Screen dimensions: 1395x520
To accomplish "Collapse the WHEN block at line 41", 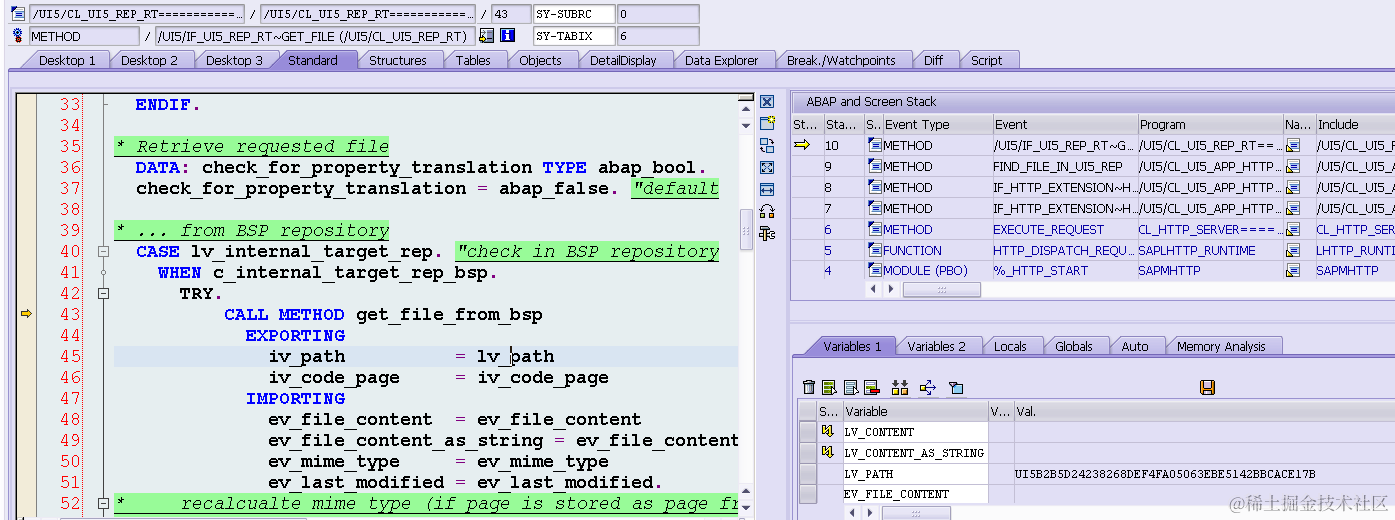I will tap(103, 273).
